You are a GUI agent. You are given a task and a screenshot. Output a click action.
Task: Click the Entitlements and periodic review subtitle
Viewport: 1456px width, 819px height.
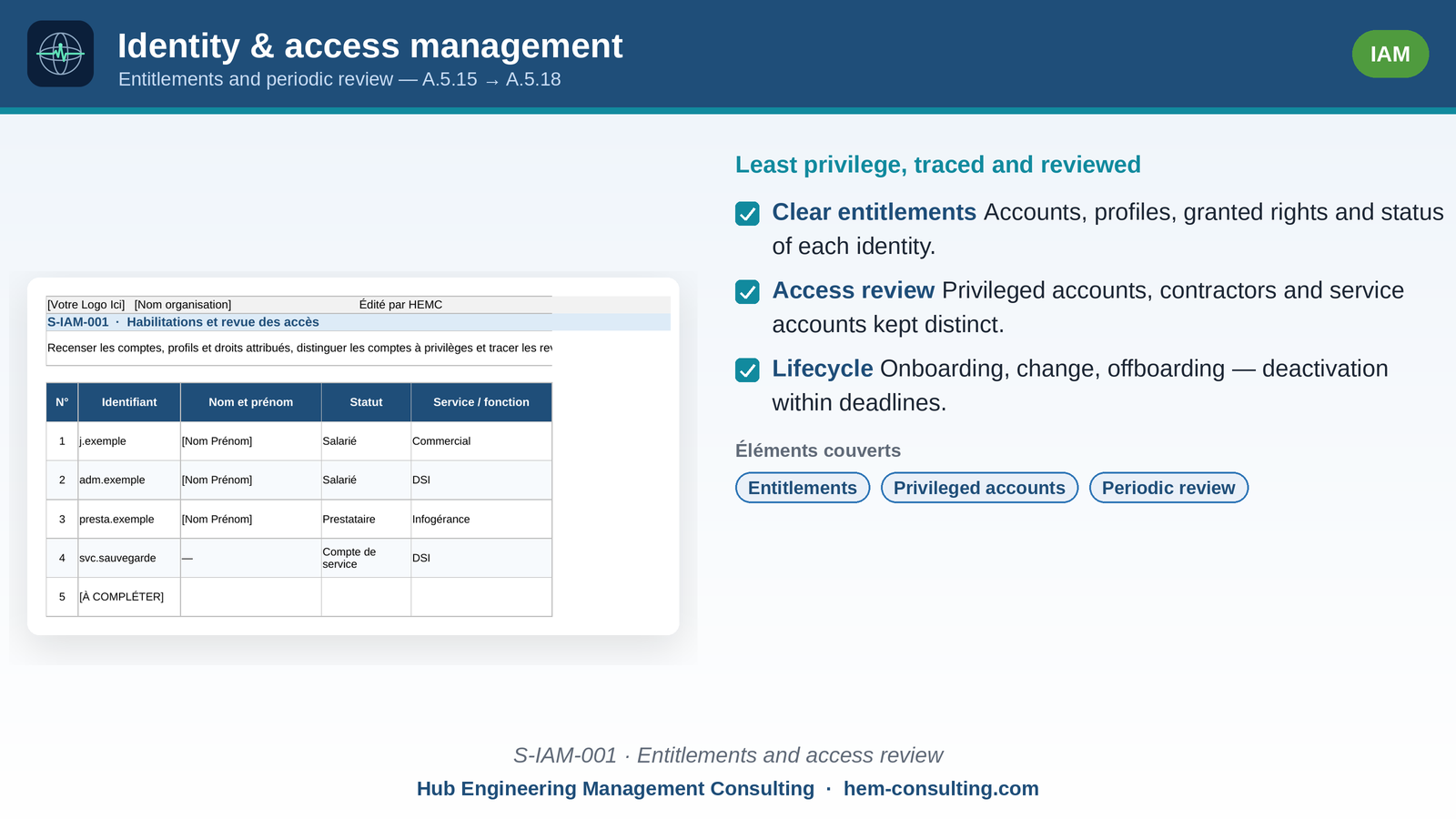(x=339, y=79)
